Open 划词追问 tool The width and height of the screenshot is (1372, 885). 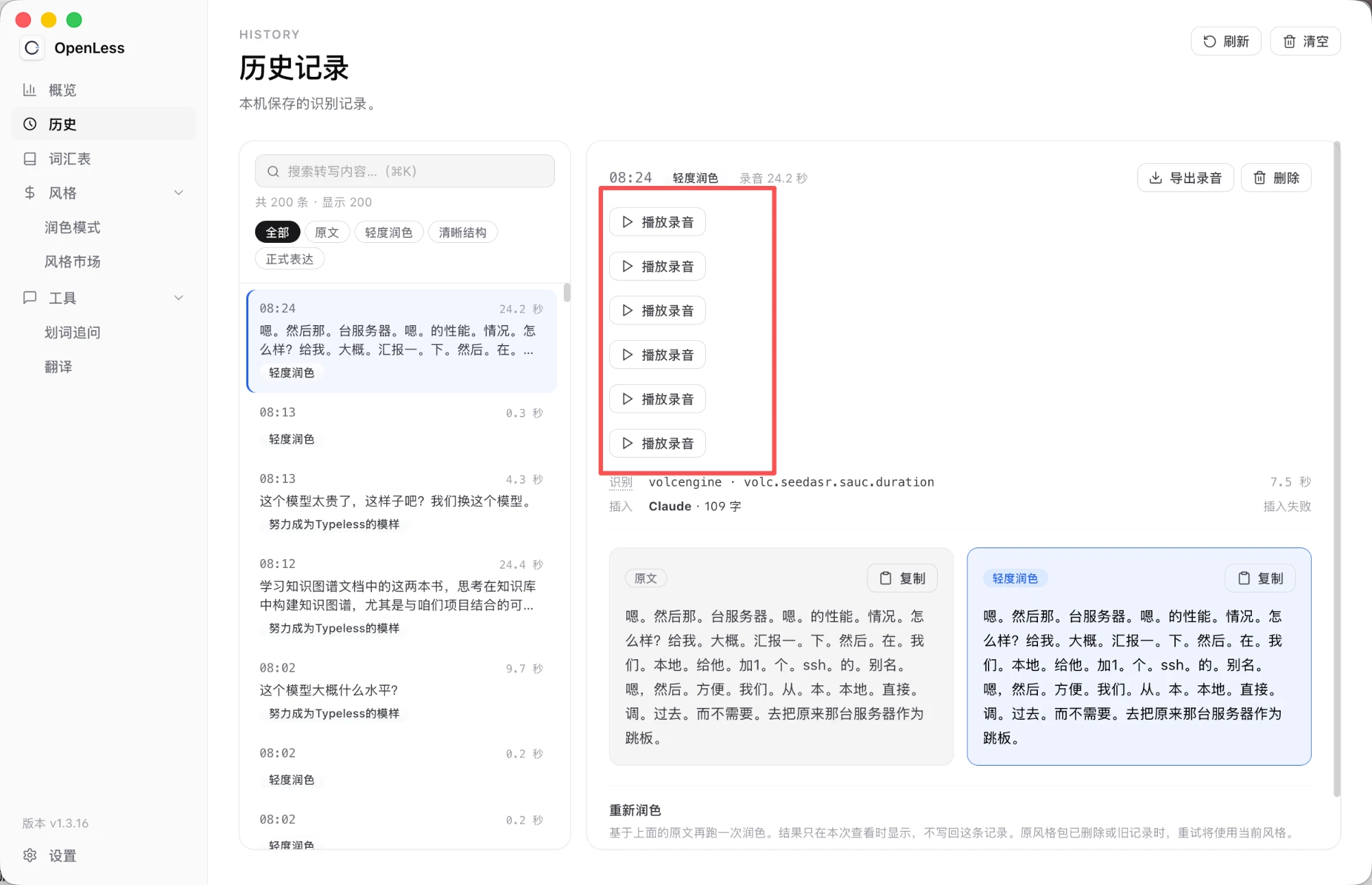coord(72,332)
